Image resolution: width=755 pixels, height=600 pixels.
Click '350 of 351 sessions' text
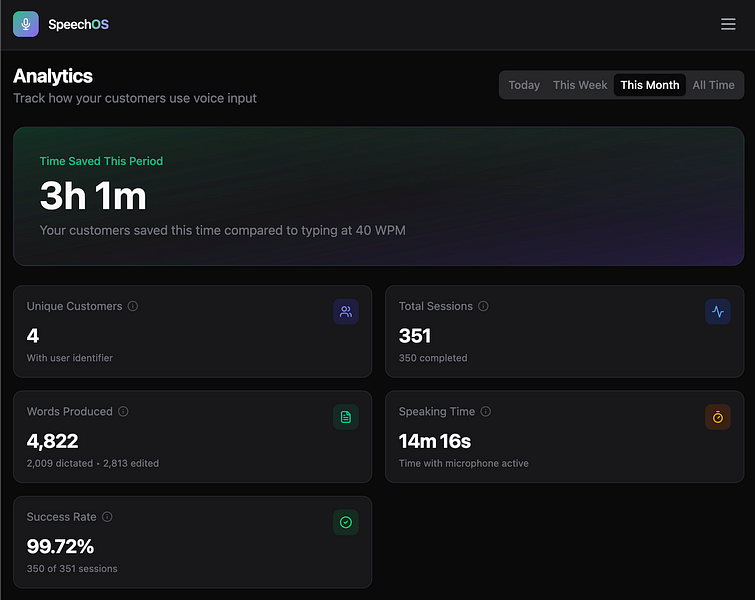click(x=72, y=569)
